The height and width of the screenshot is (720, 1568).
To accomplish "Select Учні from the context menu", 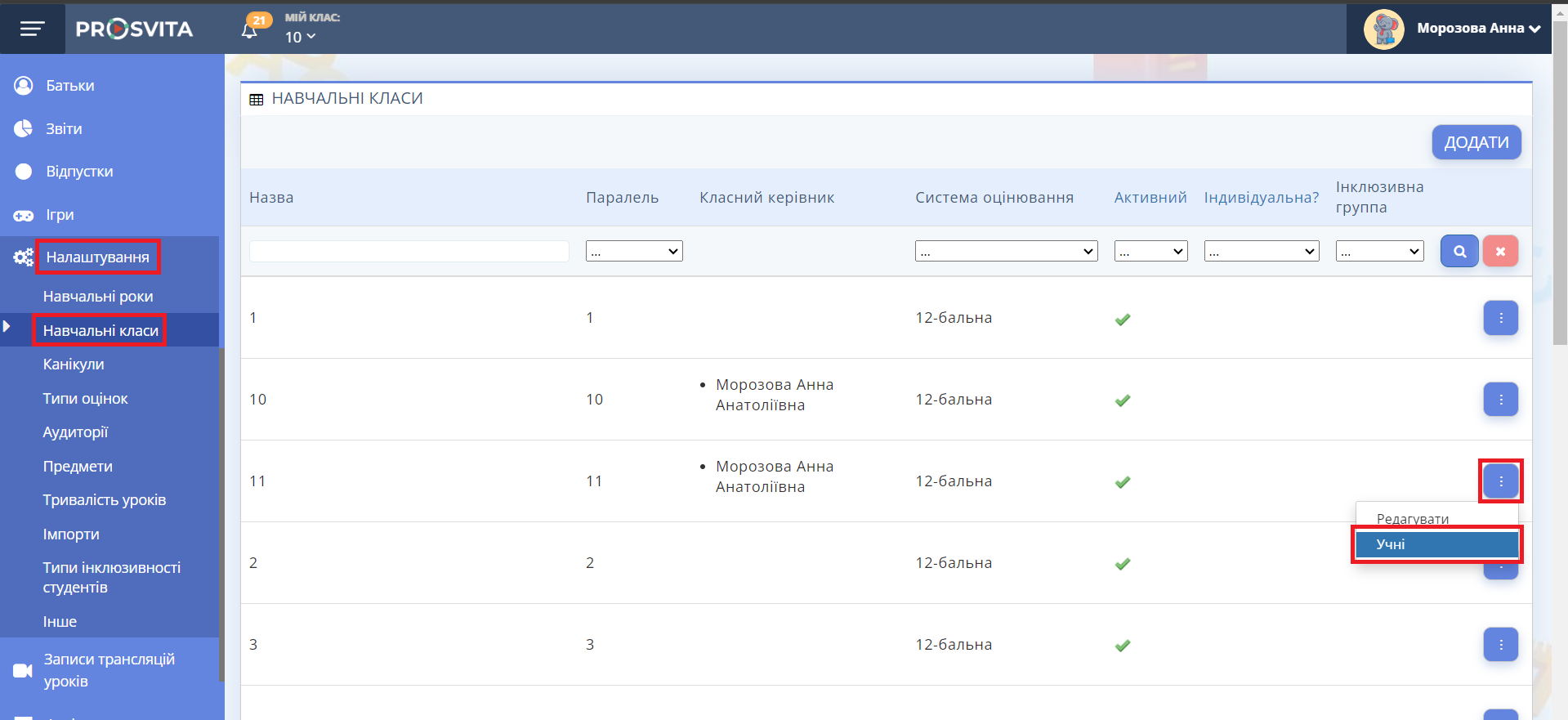I will click(1436, 545).
